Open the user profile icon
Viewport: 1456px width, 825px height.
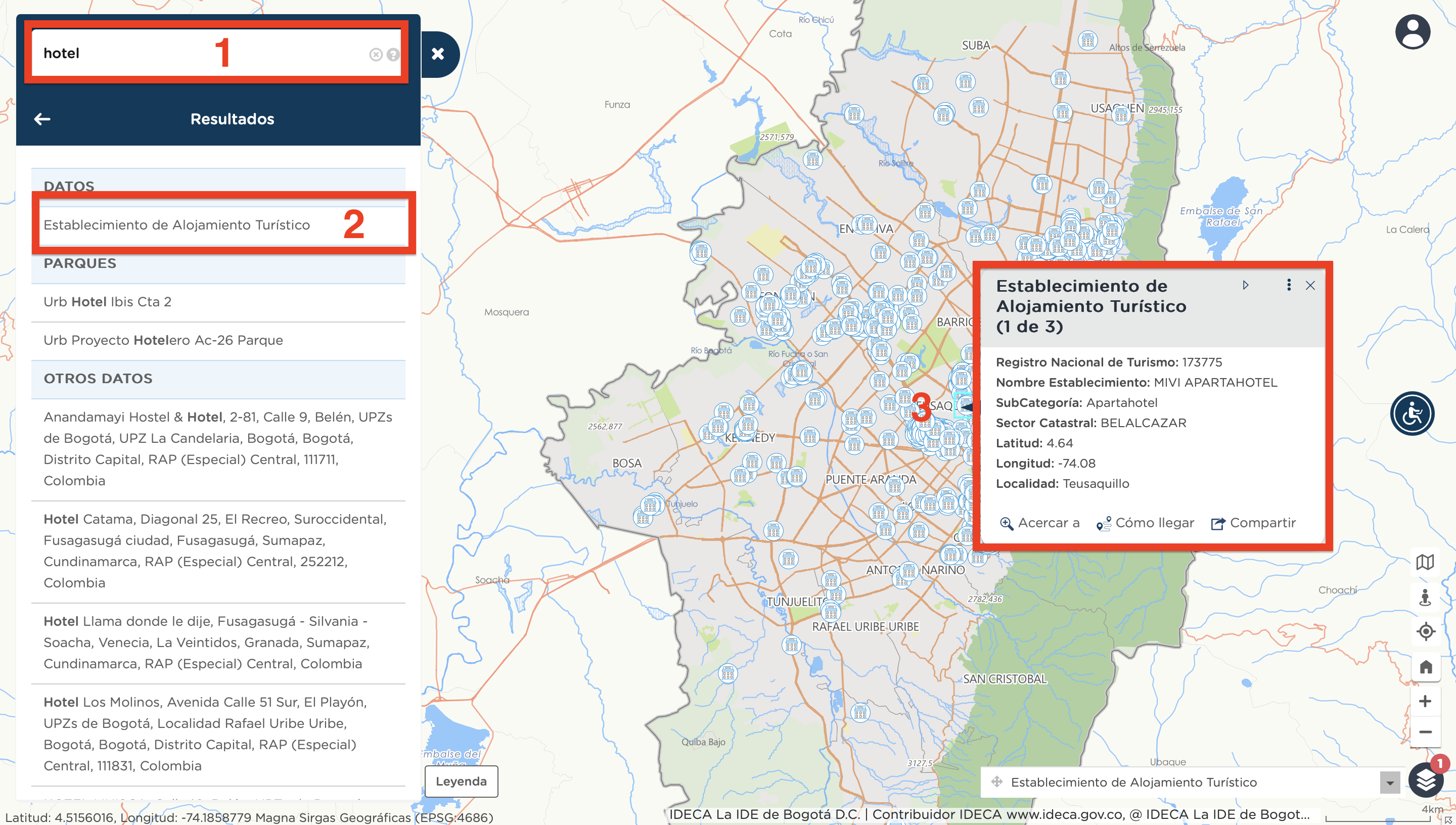click(1412, 32)
